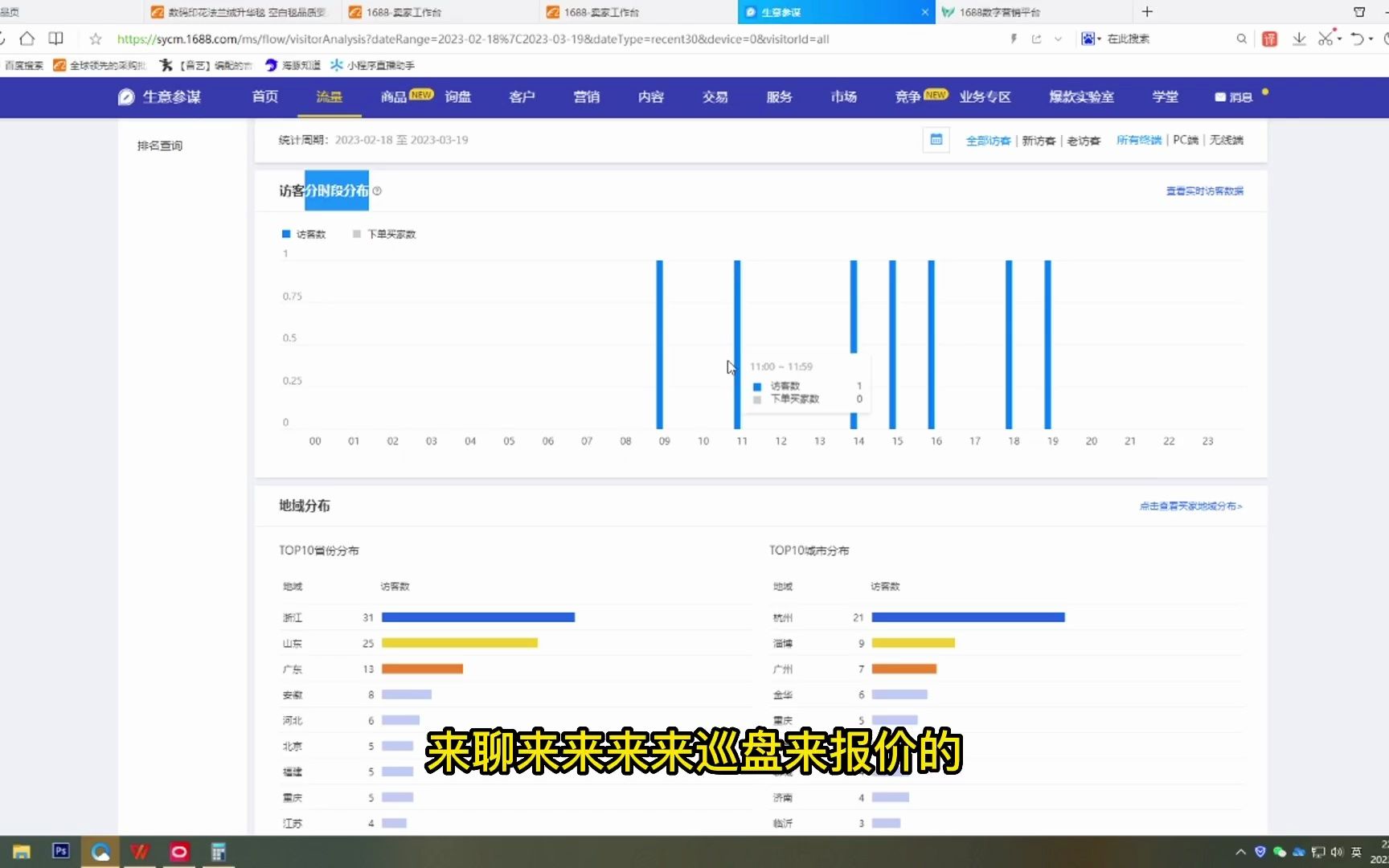Open Photoshop from taskbar
This screenshot has height=868, width=1389.
point(61,851)
